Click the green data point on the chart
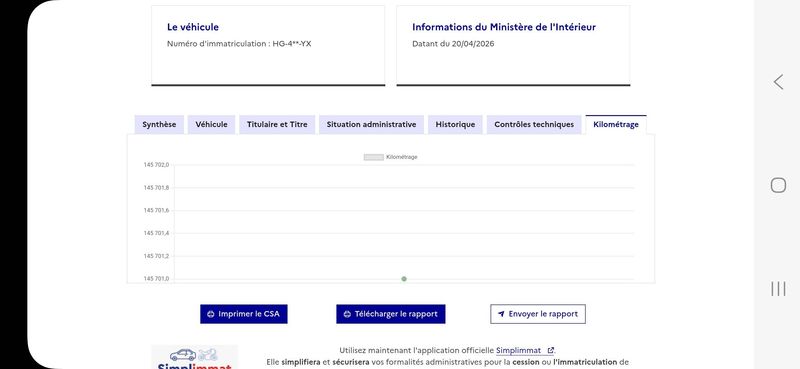800x369 pixels. (x=404, y=279)
